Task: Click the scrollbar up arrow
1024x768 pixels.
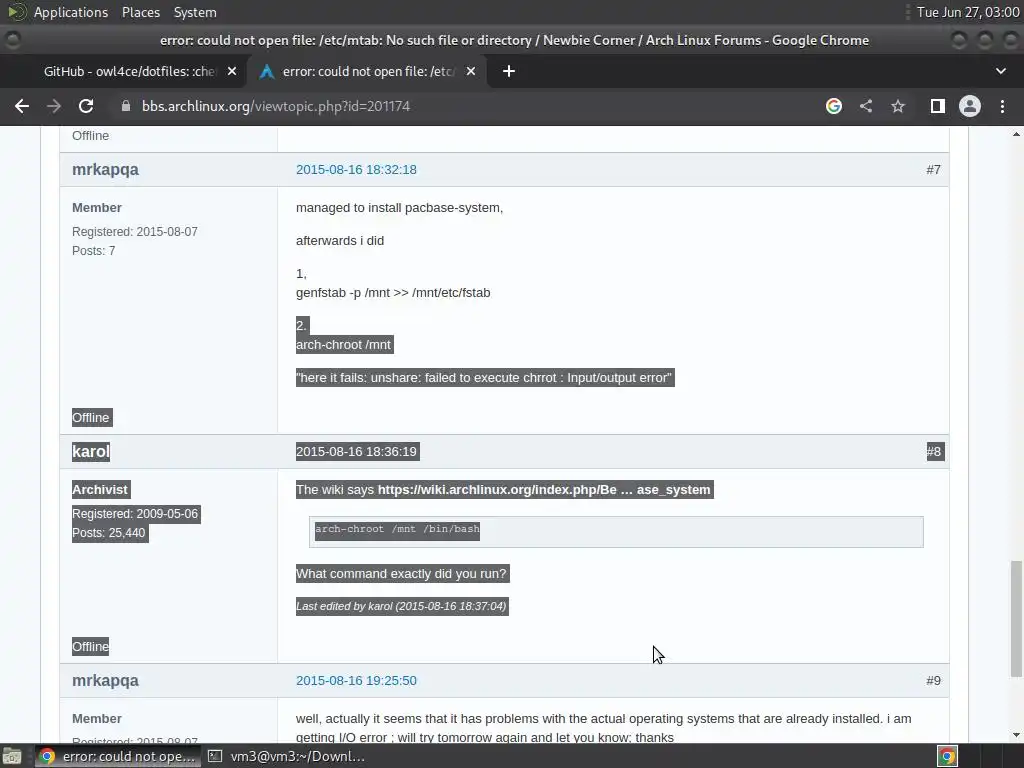Action: (1016, 135)
